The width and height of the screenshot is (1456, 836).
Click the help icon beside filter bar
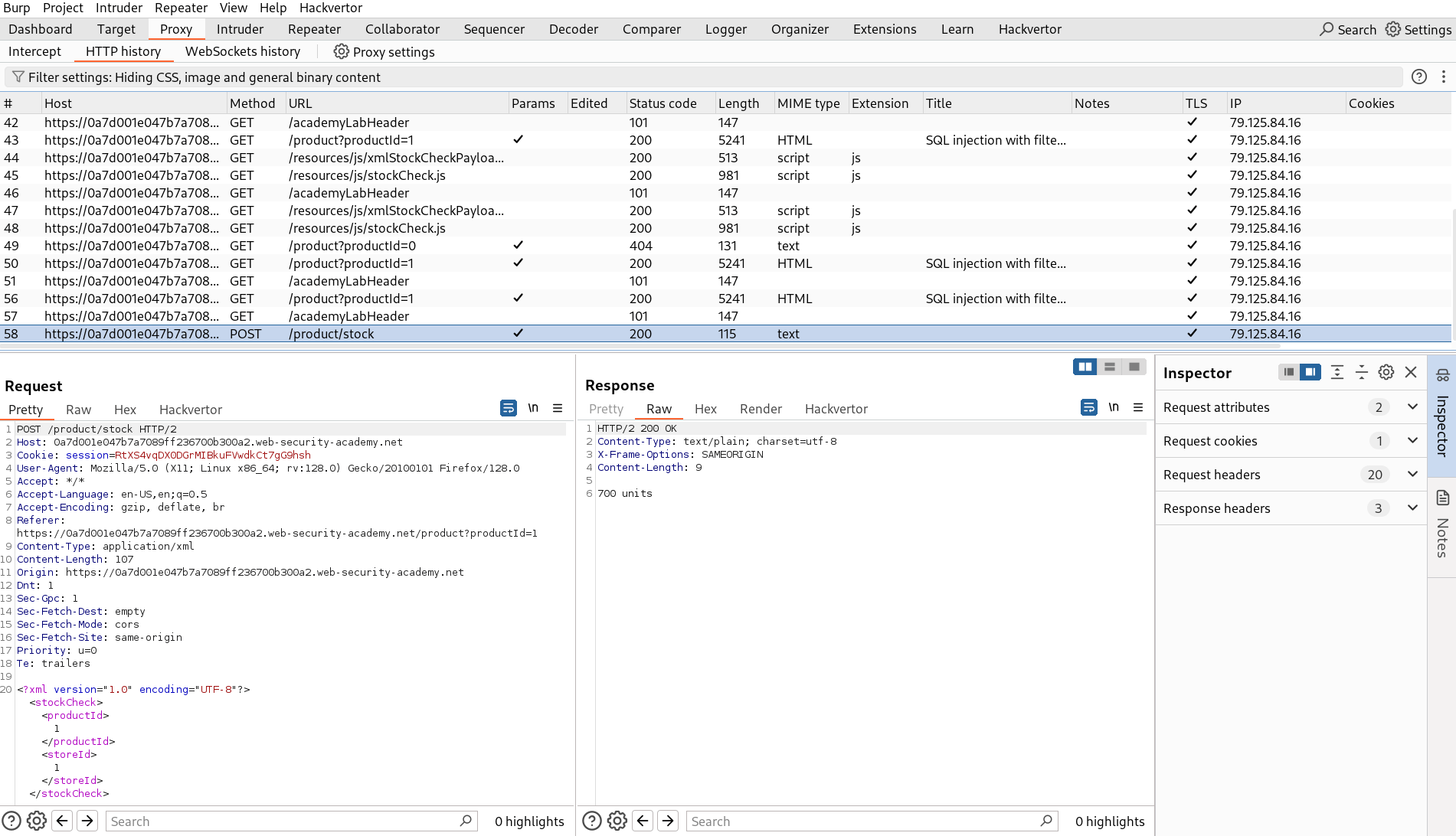pos(1418,77)
